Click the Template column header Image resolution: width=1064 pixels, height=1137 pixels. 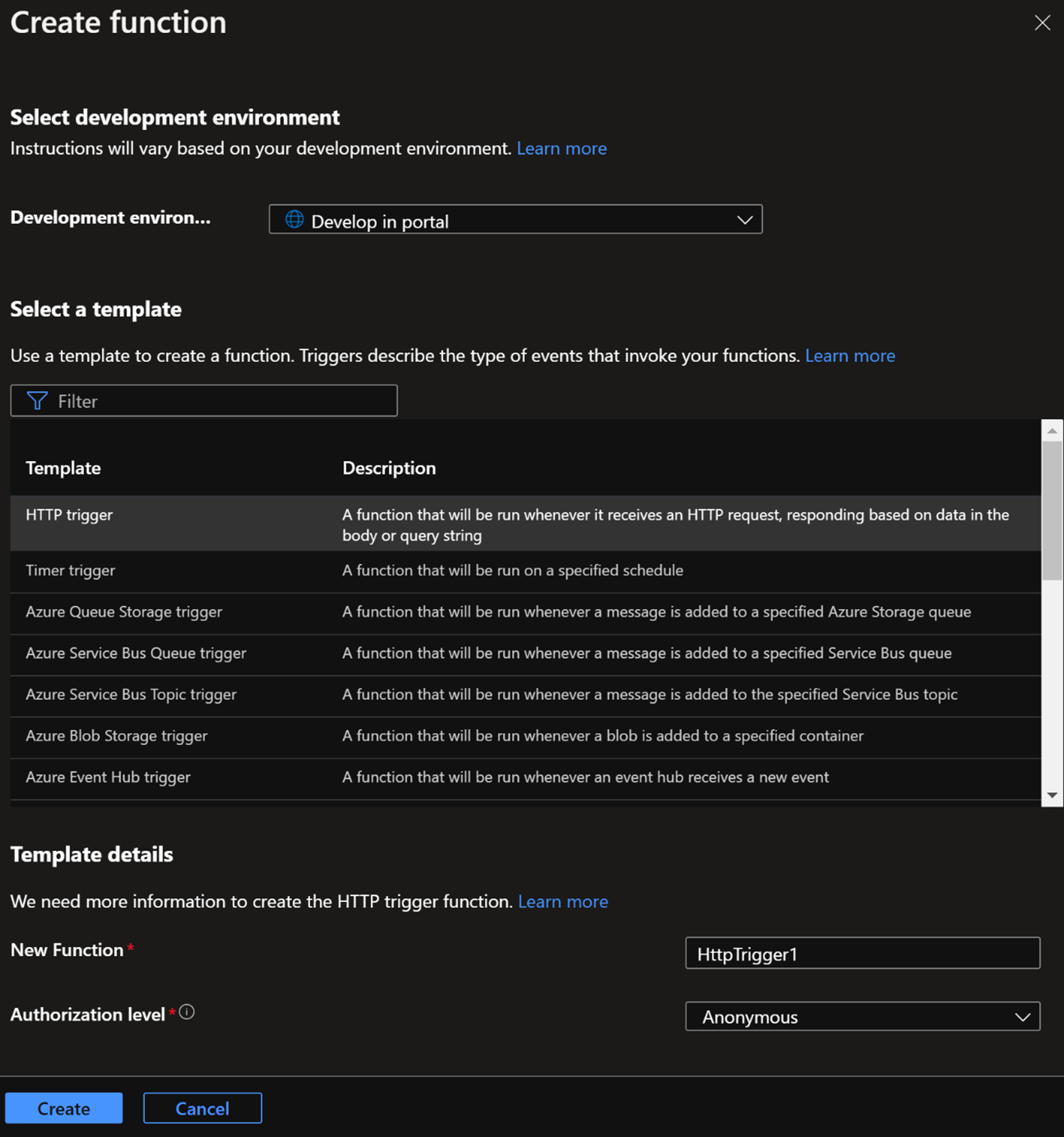(63, 468)
